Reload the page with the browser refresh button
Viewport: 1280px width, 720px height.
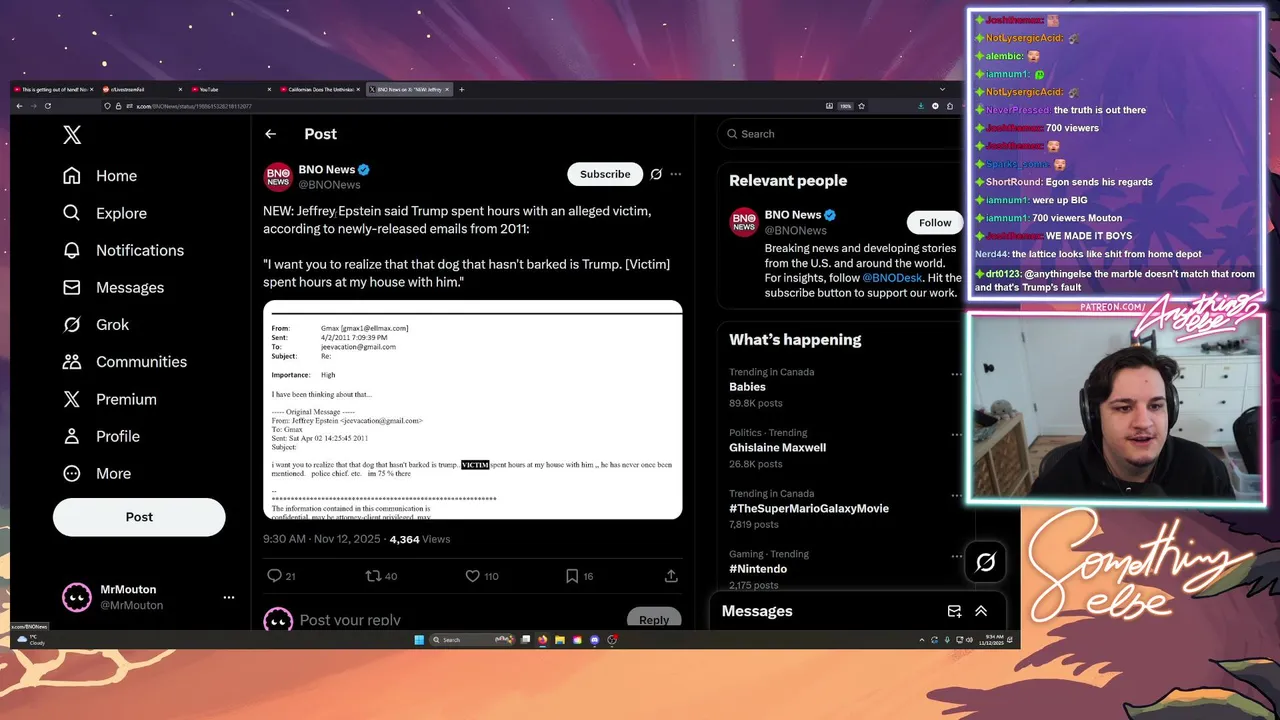coord(48,106)
